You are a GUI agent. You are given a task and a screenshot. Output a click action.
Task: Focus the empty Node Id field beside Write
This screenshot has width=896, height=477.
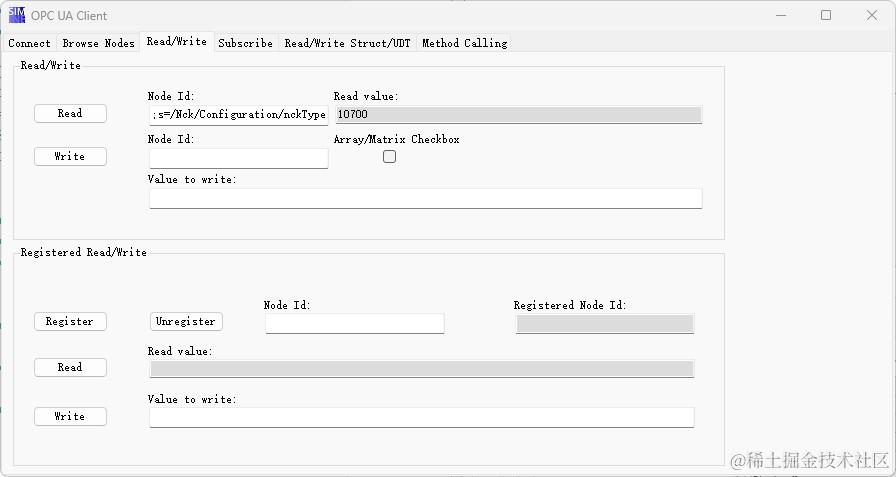(x=238, y=158)
